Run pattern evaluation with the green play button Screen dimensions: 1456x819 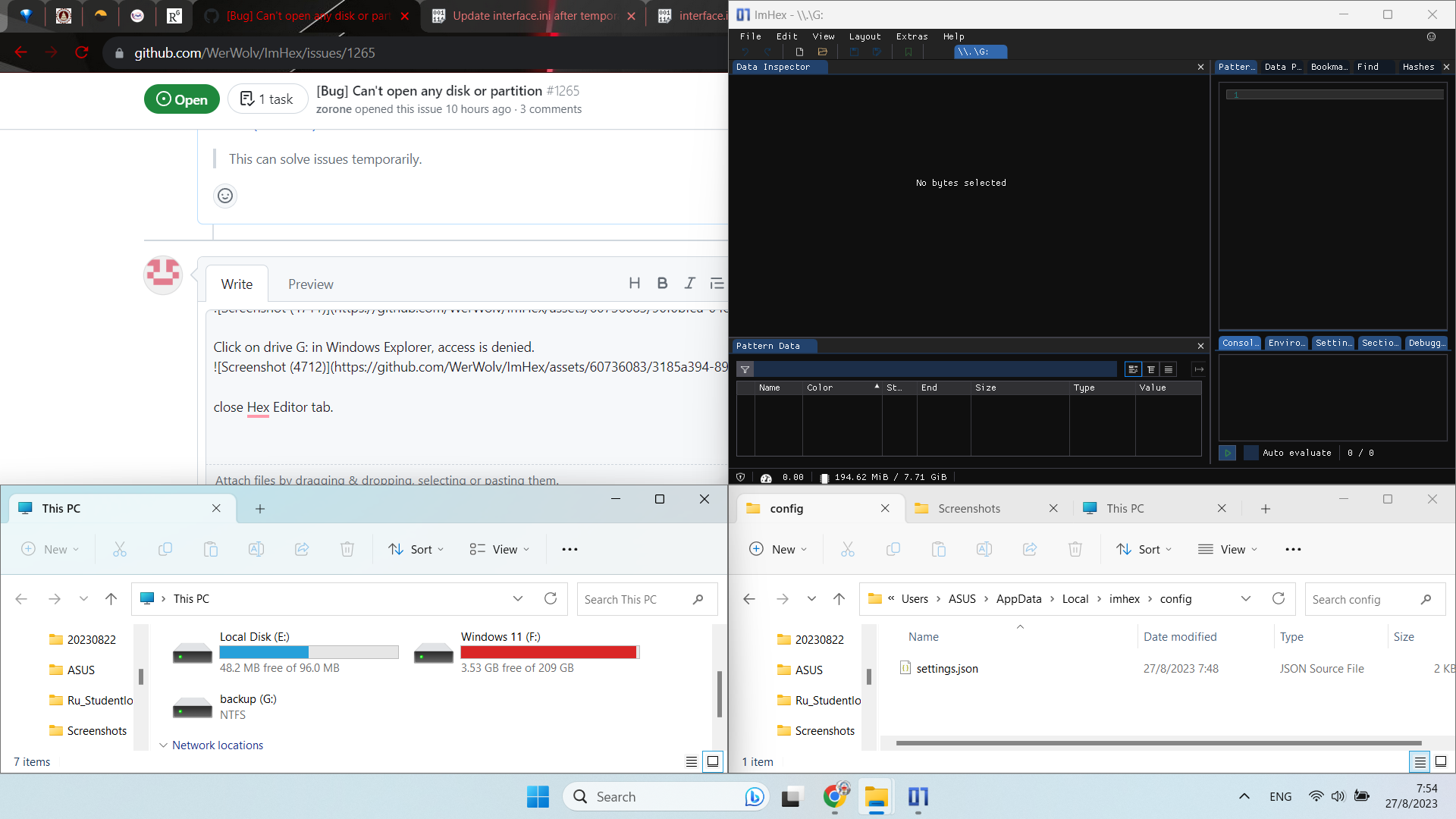1227,453
